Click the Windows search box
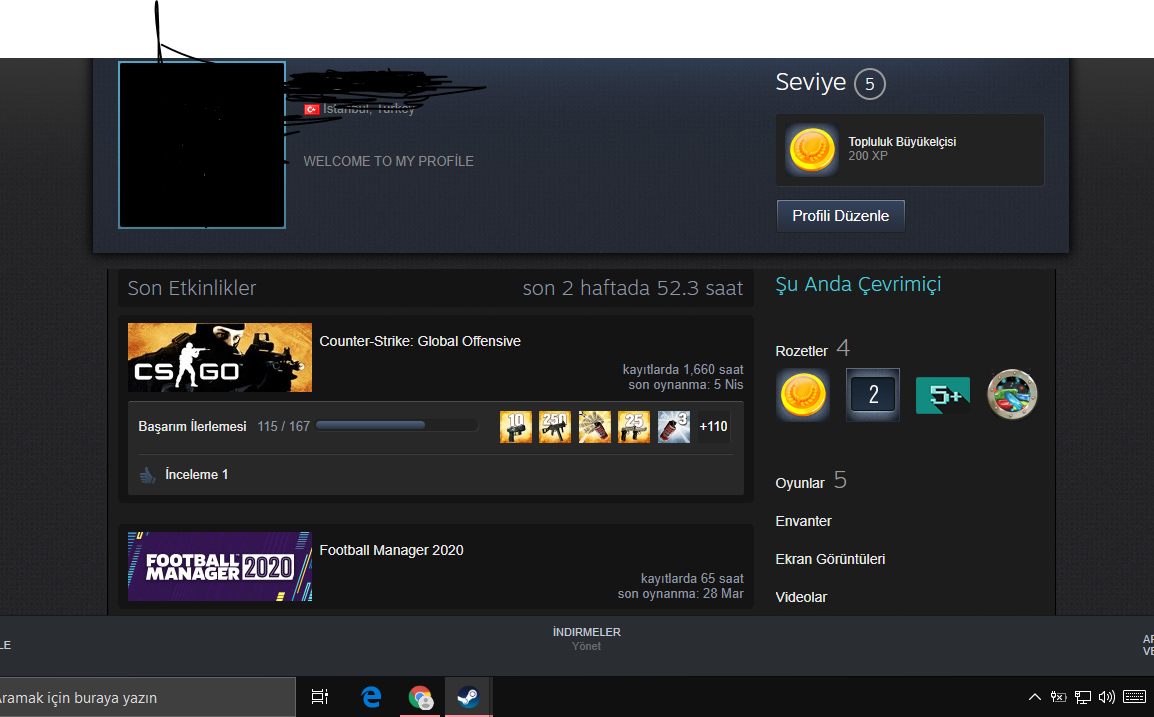 point(147,697)
